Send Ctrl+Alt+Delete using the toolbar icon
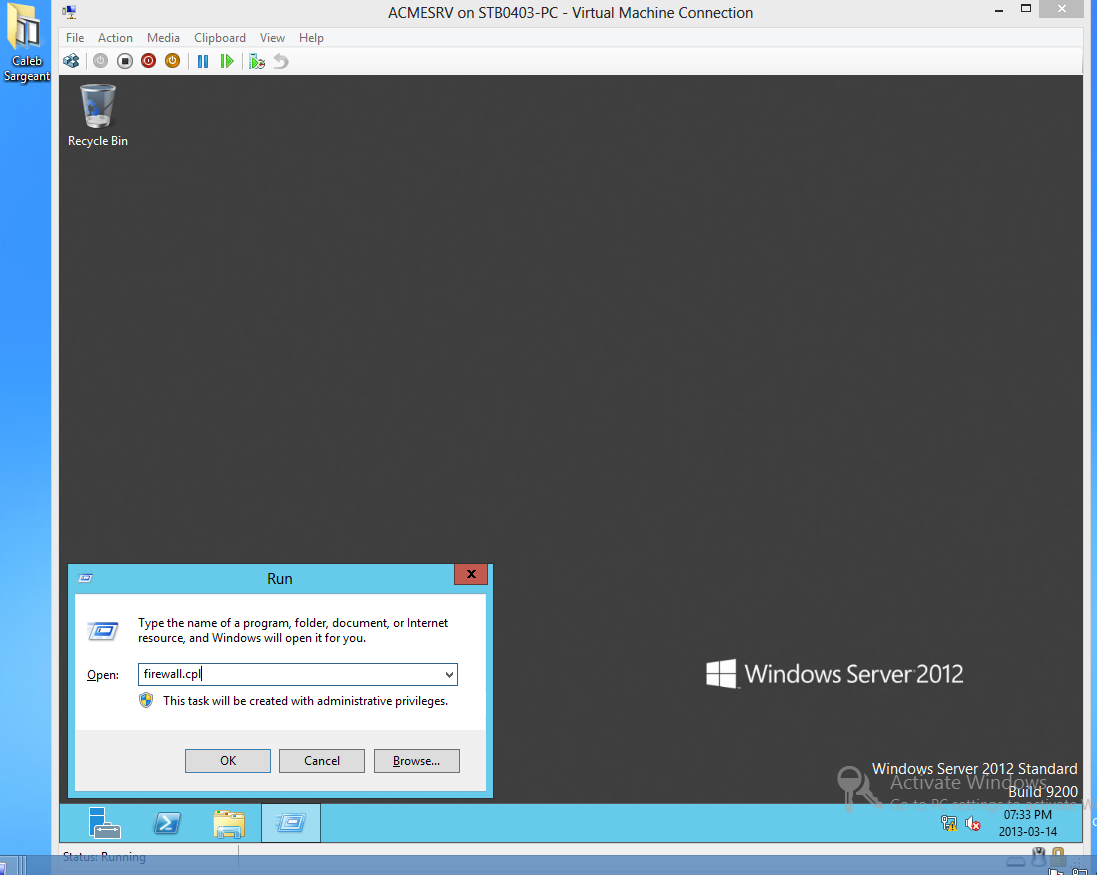 71,62
